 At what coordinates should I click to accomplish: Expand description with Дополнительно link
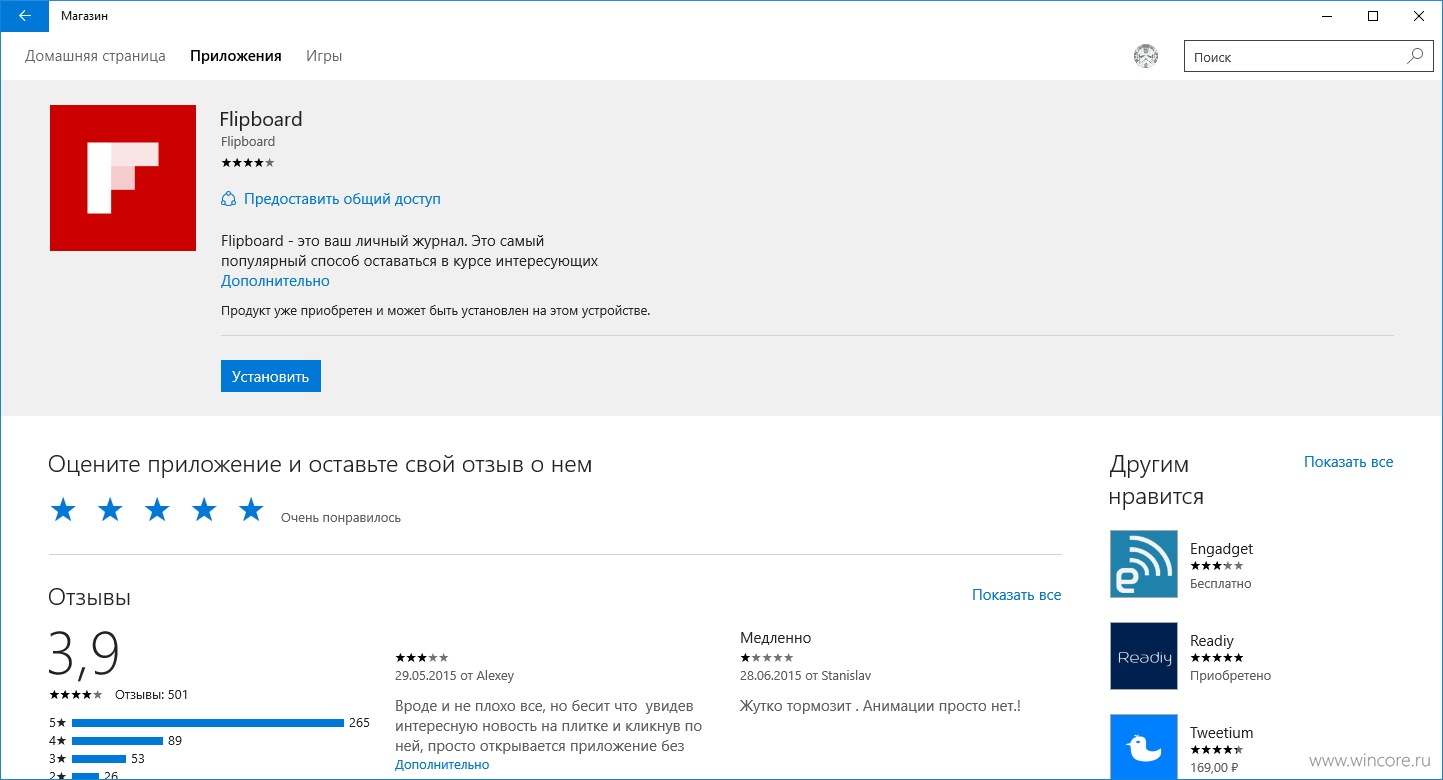pyautogui.click(x=275, y=281)
